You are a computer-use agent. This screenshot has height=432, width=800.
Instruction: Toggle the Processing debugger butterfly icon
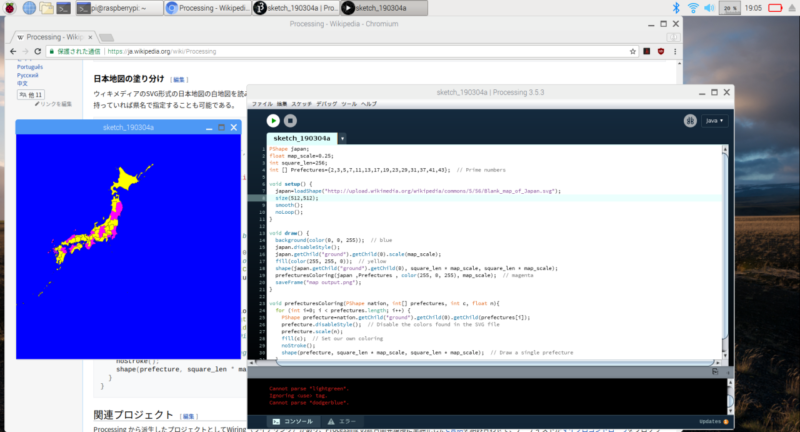click(x=690, y=120)
